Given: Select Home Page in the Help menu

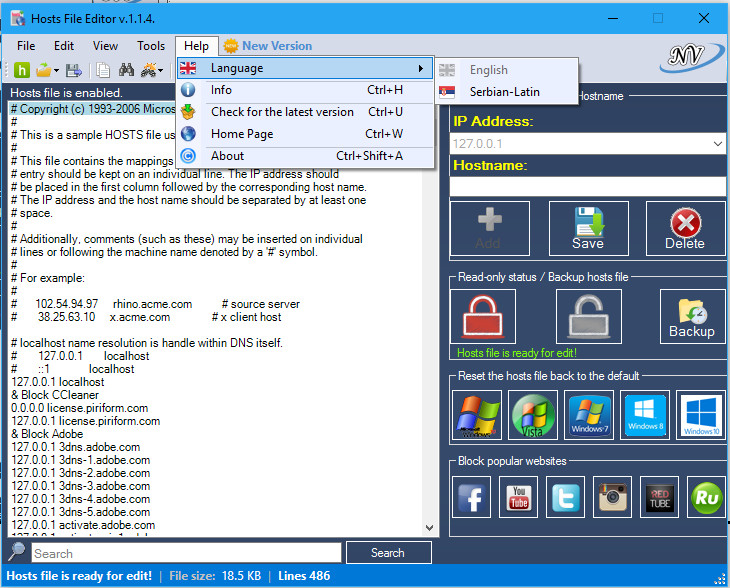Looking at the screenshot, I should 305,134.
